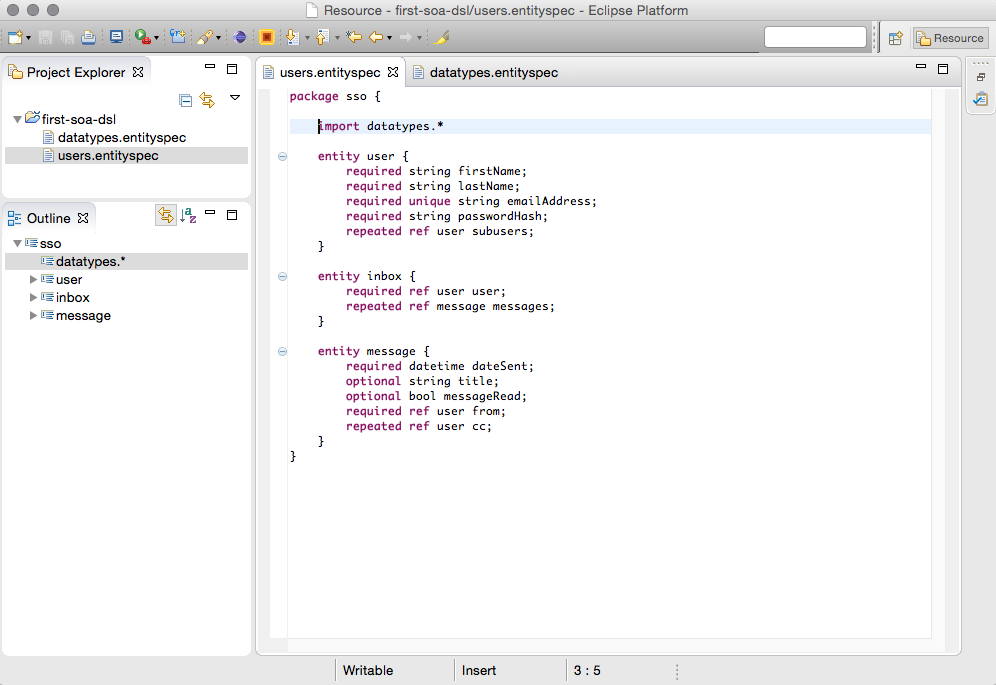Click inside the Quick Access search field
The height and width of the screenshot is (685, 996).
[x=815, y=36]
